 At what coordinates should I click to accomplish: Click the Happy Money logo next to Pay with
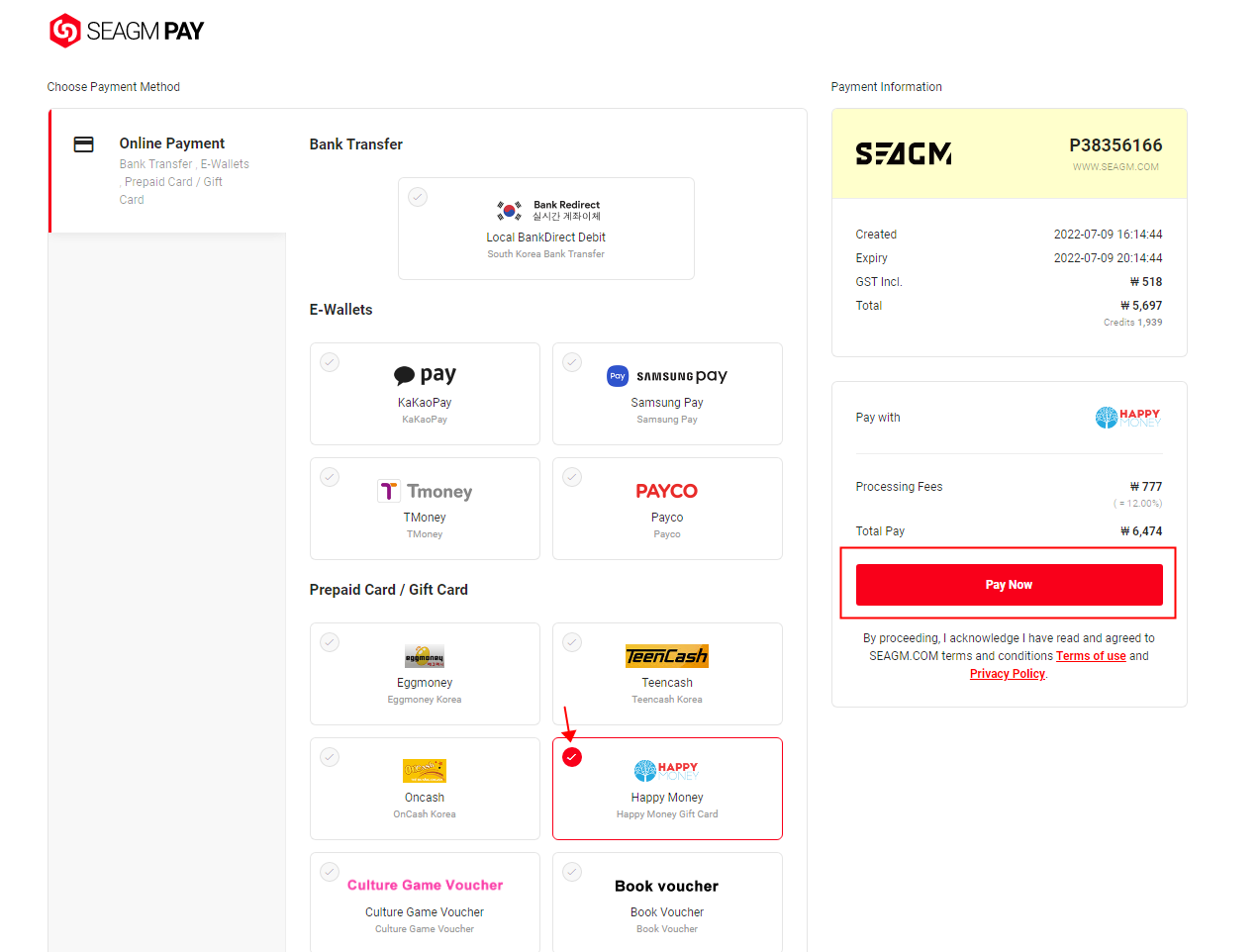[1127, 418]
